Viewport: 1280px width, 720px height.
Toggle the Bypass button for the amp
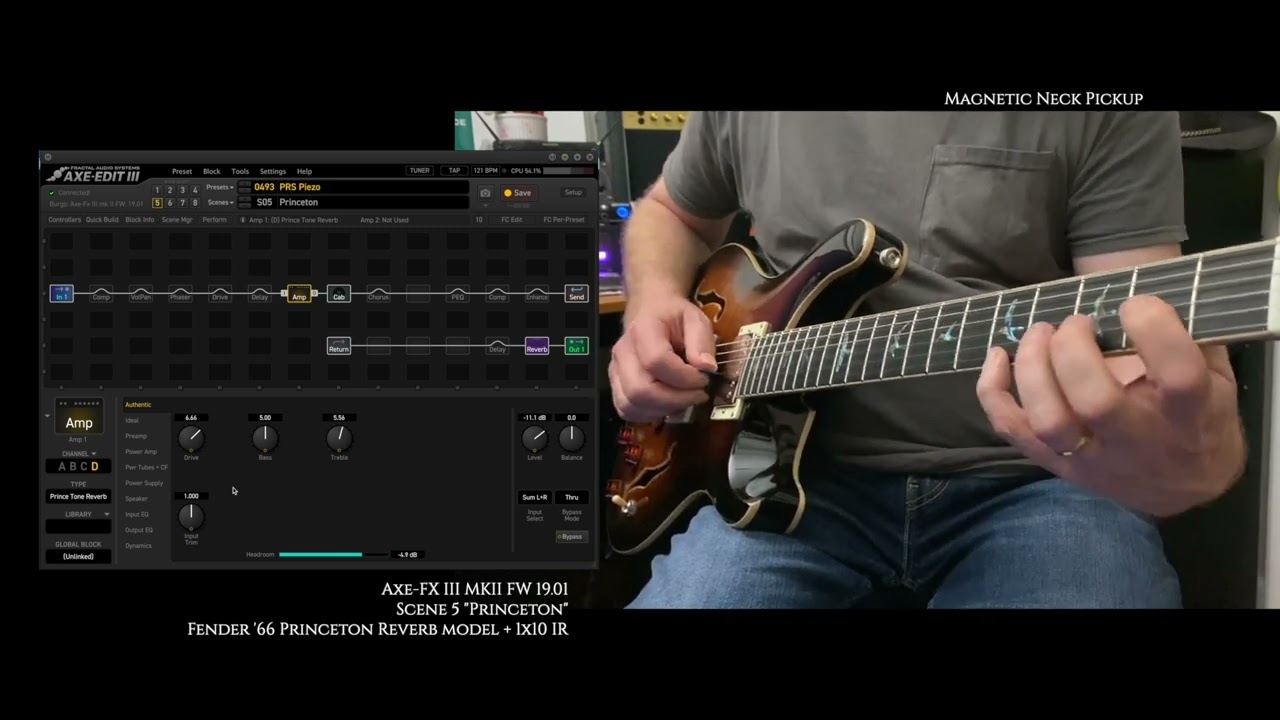point(570,537)
